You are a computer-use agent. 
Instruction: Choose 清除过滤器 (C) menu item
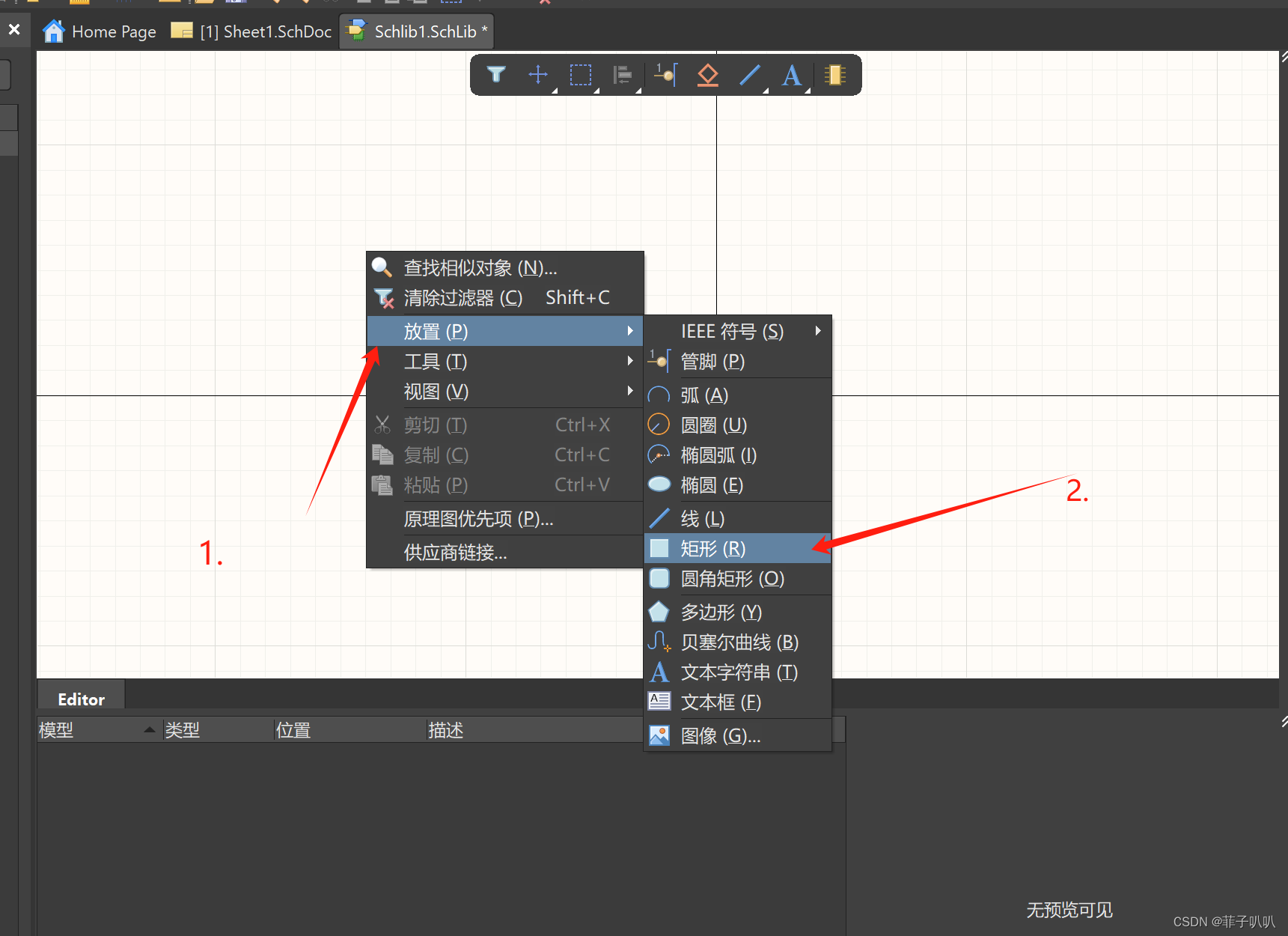coord(505,297)
